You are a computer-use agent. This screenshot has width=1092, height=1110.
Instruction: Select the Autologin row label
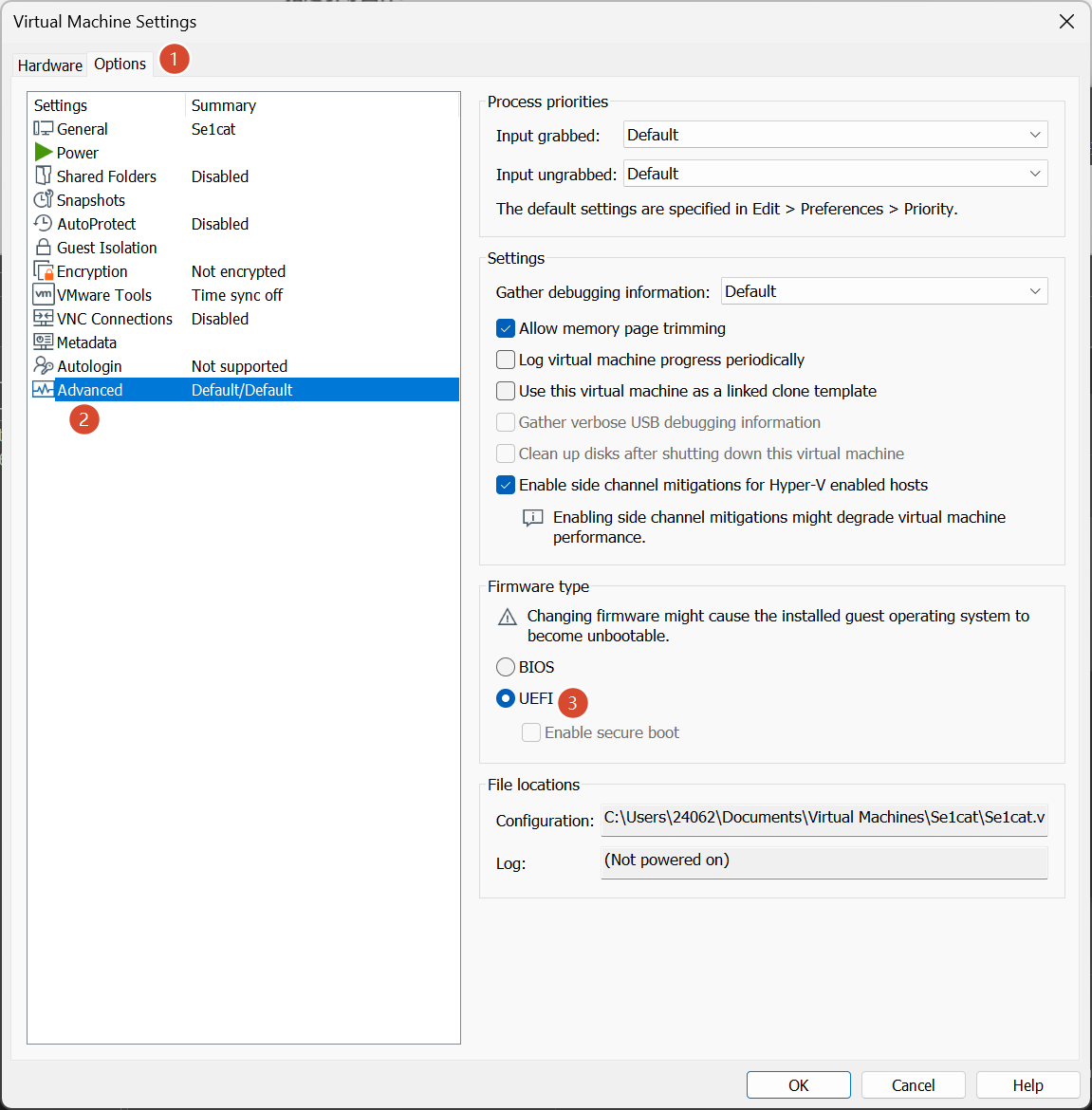89,366
